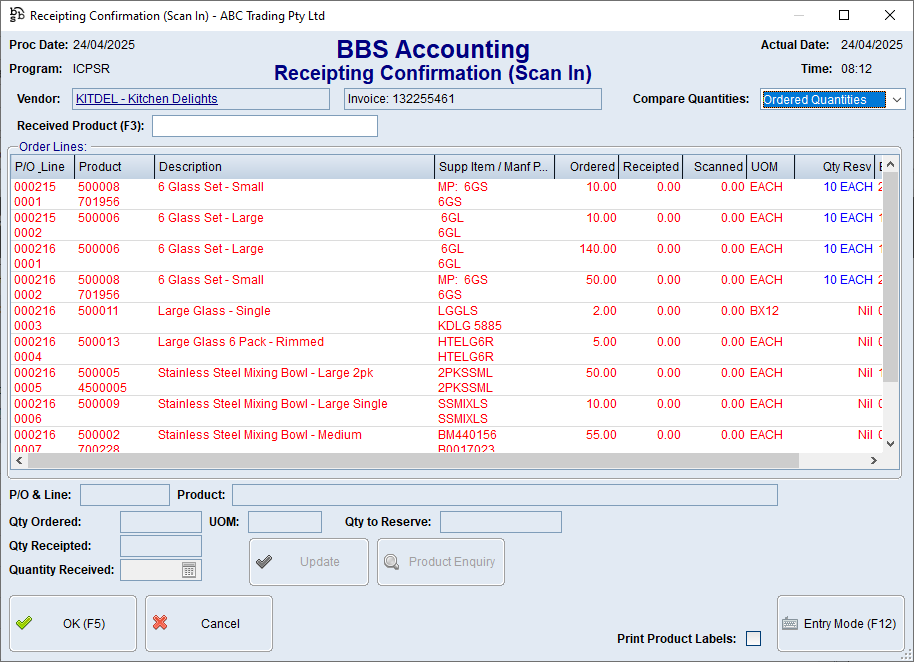Click the scroll-up arrow of Order Lines
The width and height of the screenshot is (914, 662).
coord(890,165)
